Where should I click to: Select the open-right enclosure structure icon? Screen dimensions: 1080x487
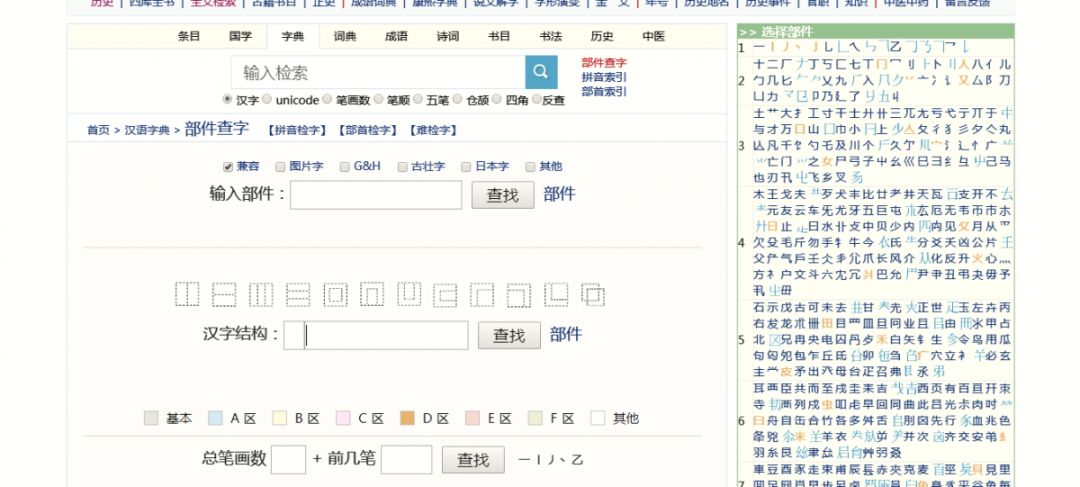pos(446,294)
